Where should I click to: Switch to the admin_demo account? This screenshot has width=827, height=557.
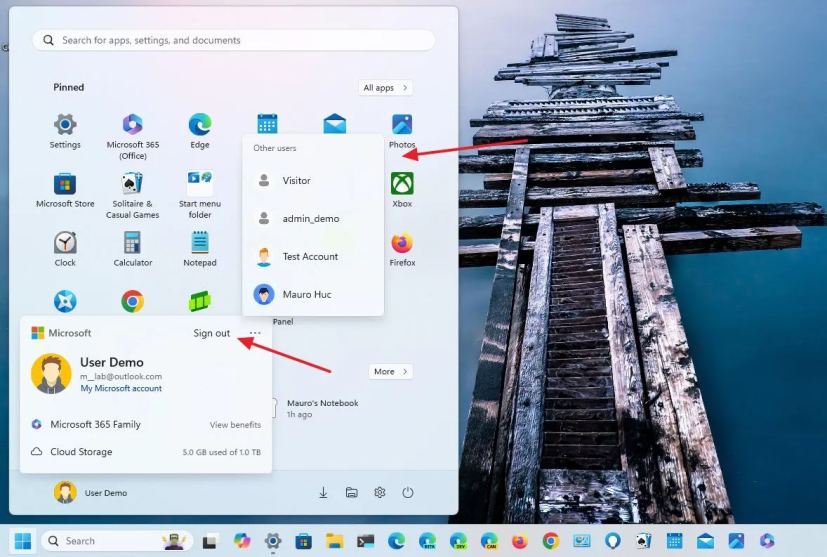click(313, 218)
